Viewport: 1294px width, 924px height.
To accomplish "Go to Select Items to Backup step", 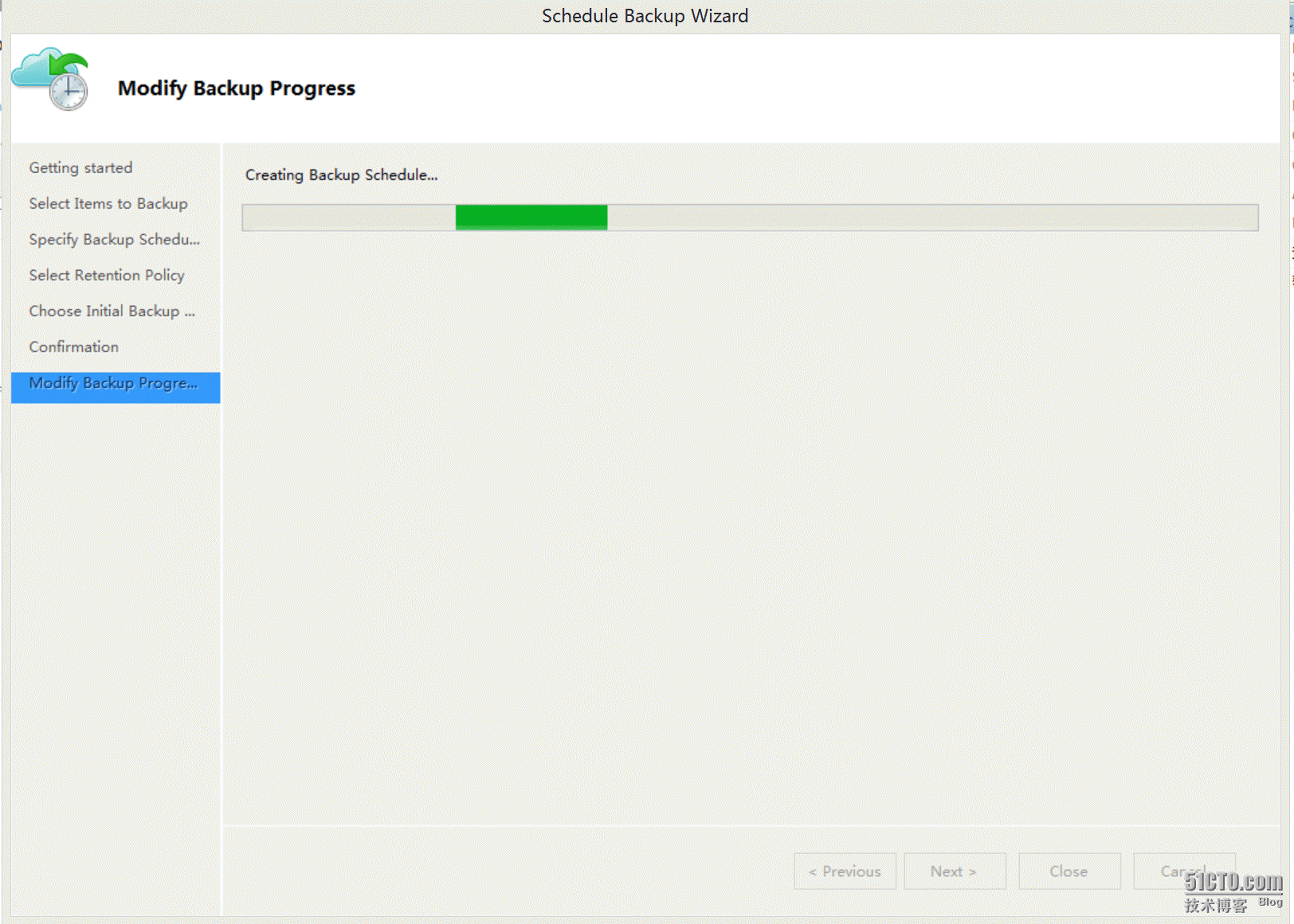I will pyautogui.click(x=108, y=204).
